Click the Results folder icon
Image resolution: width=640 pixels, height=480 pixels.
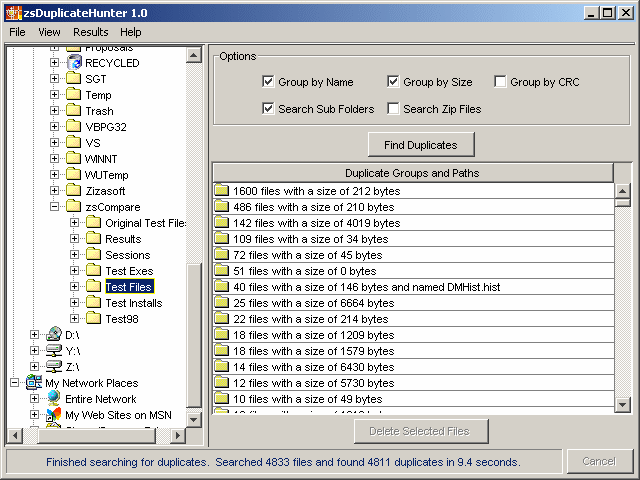pos(93,238)
